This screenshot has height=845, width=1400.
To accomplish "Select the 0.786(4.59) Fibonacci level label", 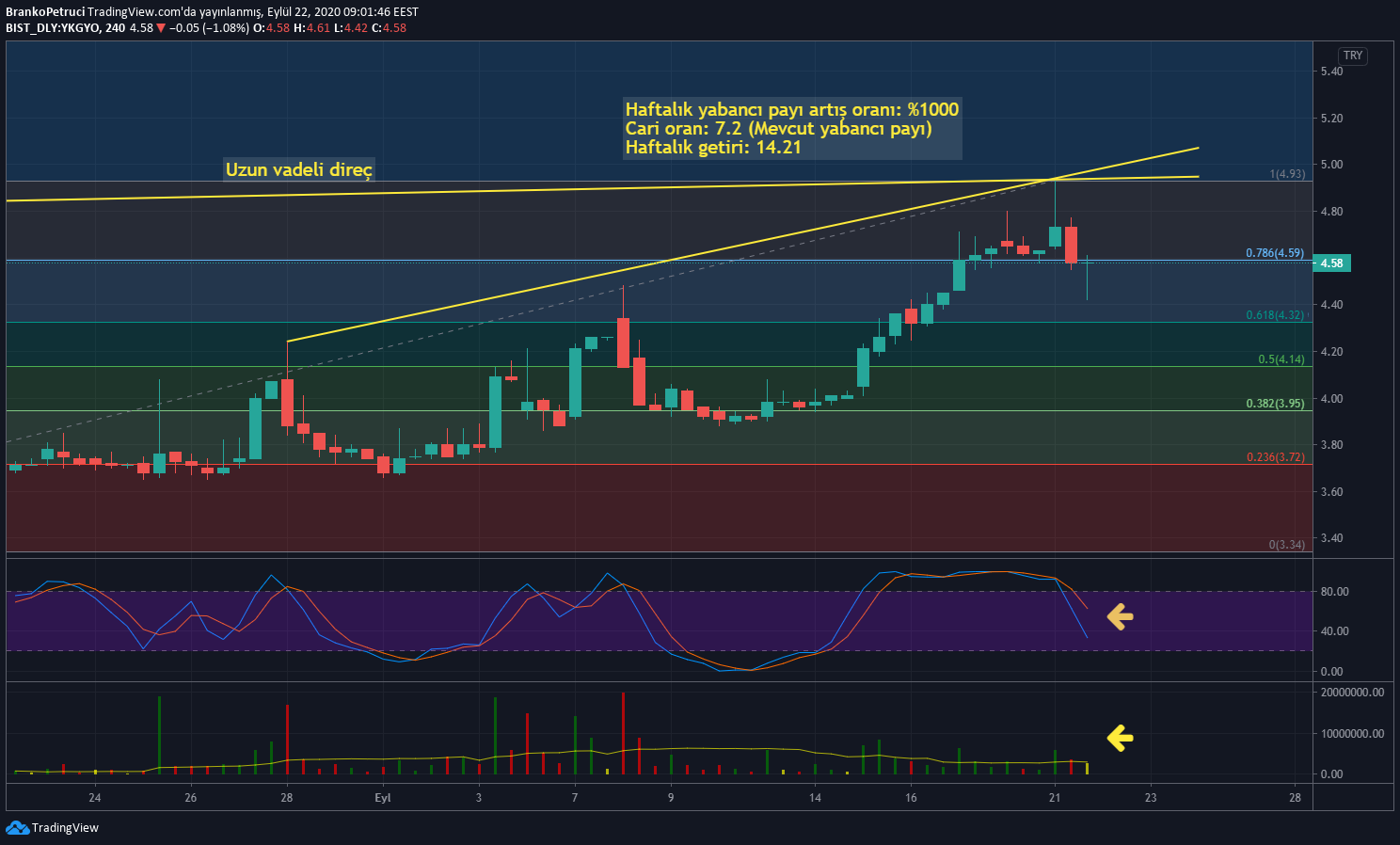I will pyautogui.click(x=1275, y=253).
